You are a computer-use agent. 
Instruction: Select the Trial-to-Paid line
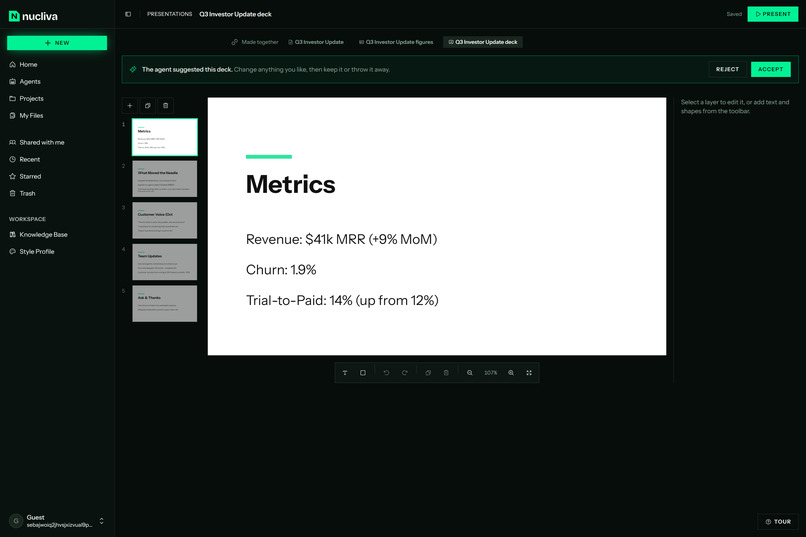[342, 301]
